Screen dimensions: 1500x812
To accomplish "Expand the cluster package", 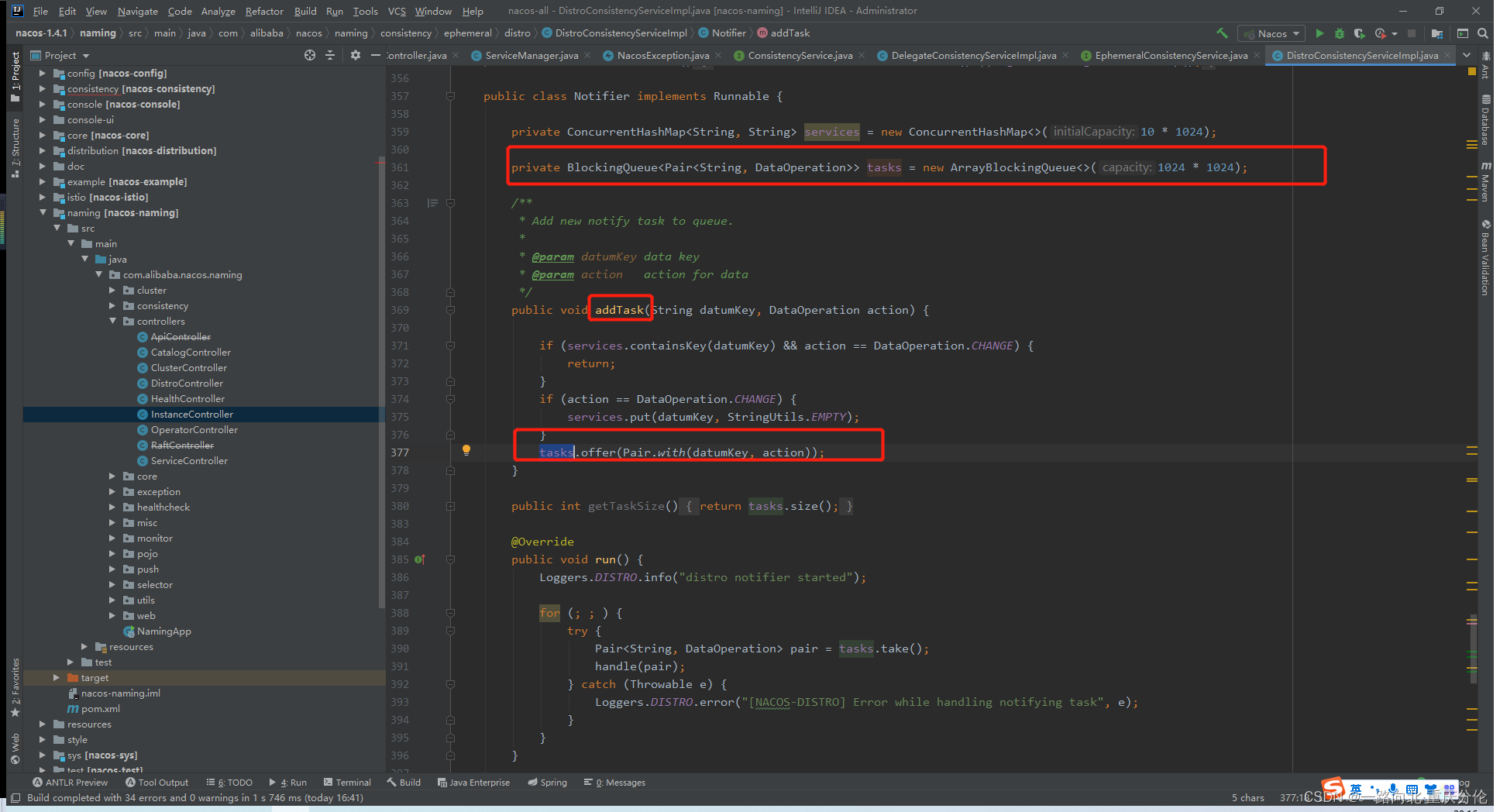I will 112,290.
